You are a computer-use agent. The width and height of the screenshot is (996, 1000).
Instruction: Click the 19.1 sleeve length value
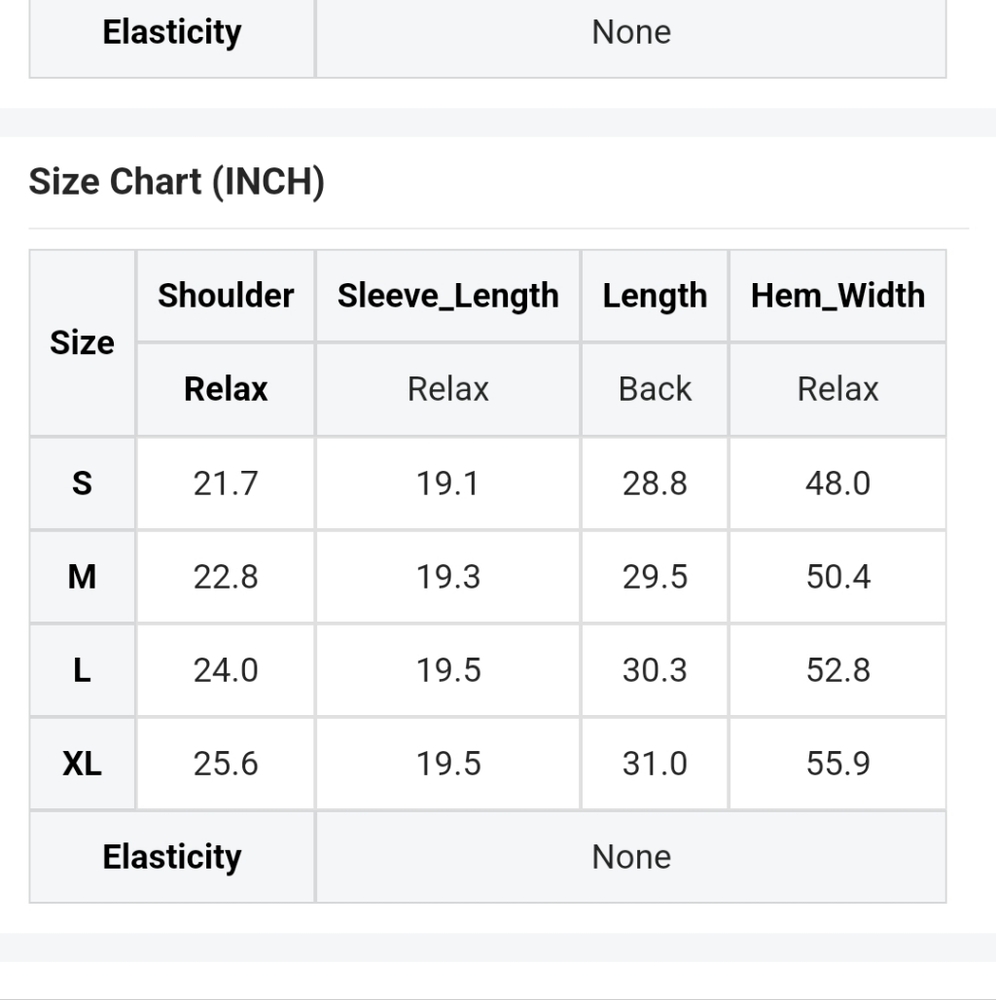click(x=448, y=483)
